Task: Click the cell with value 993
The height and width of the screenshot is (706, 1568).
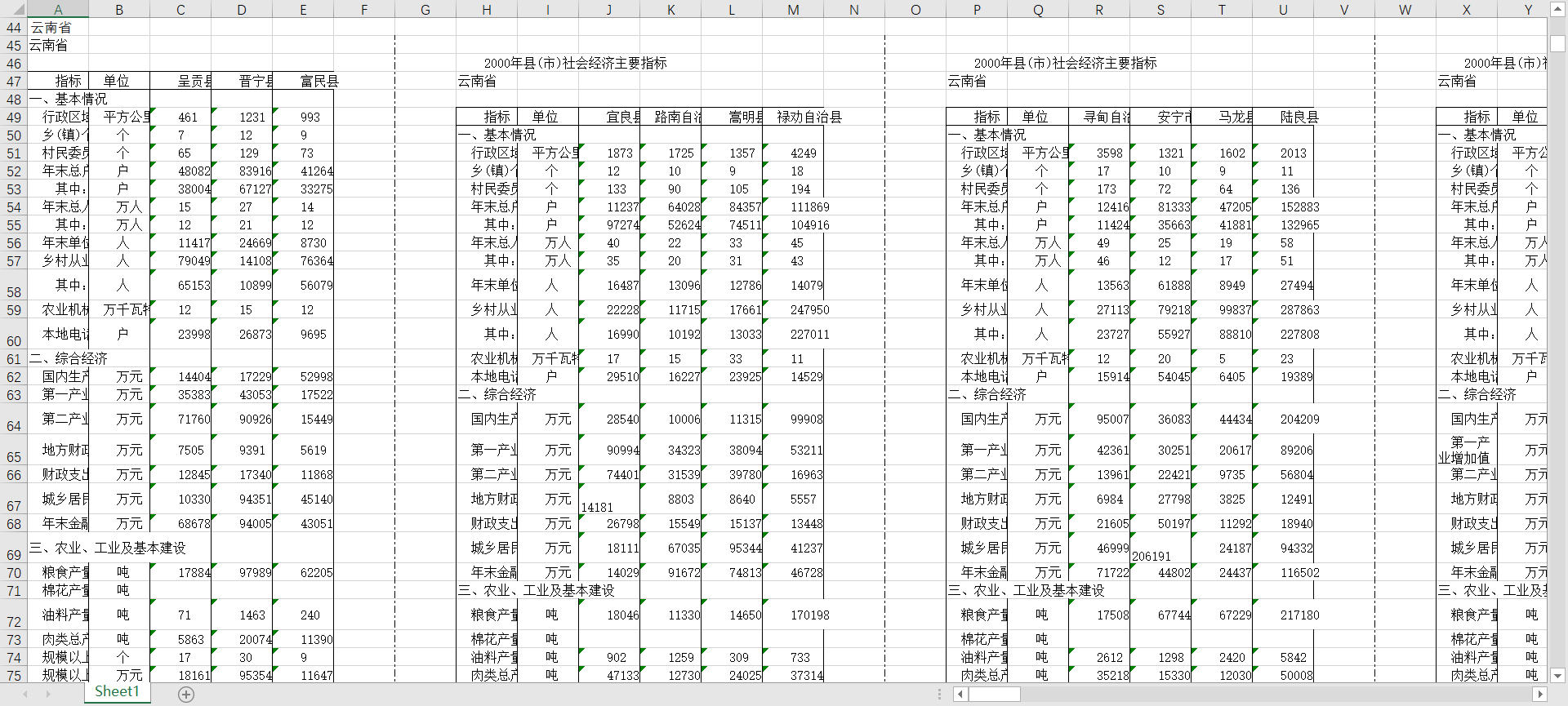Action: (x=303, y=117)
